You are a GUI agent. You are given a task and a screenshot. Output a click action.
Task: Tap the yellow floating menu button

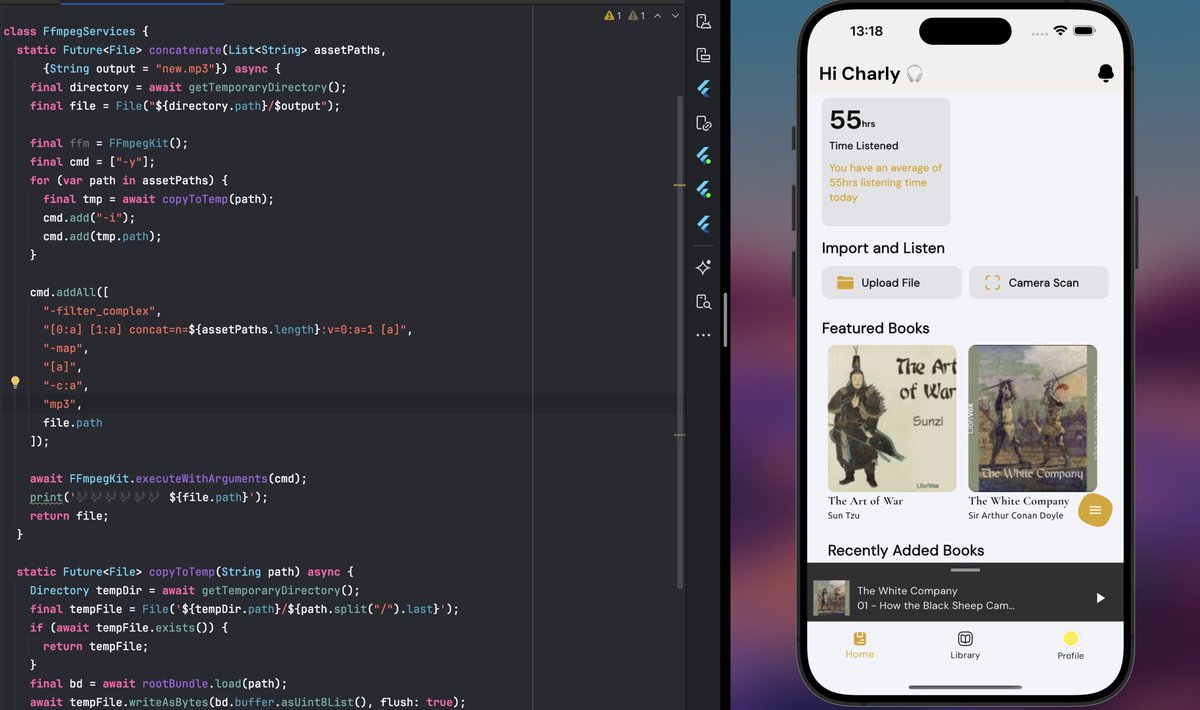1095,510
